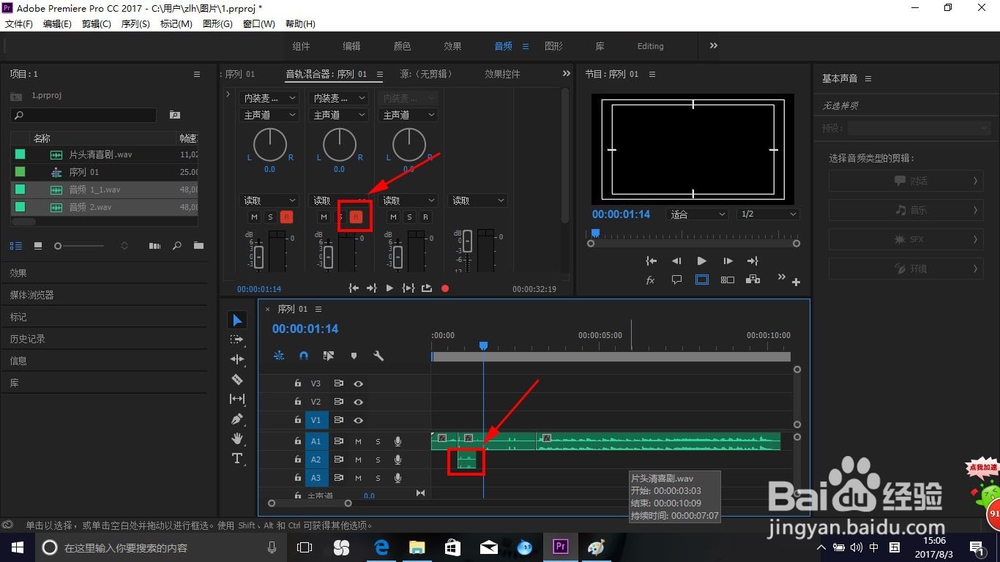Toggle lock on track A3
This screenshot has height=562, width=1000.
click(298, 477)
